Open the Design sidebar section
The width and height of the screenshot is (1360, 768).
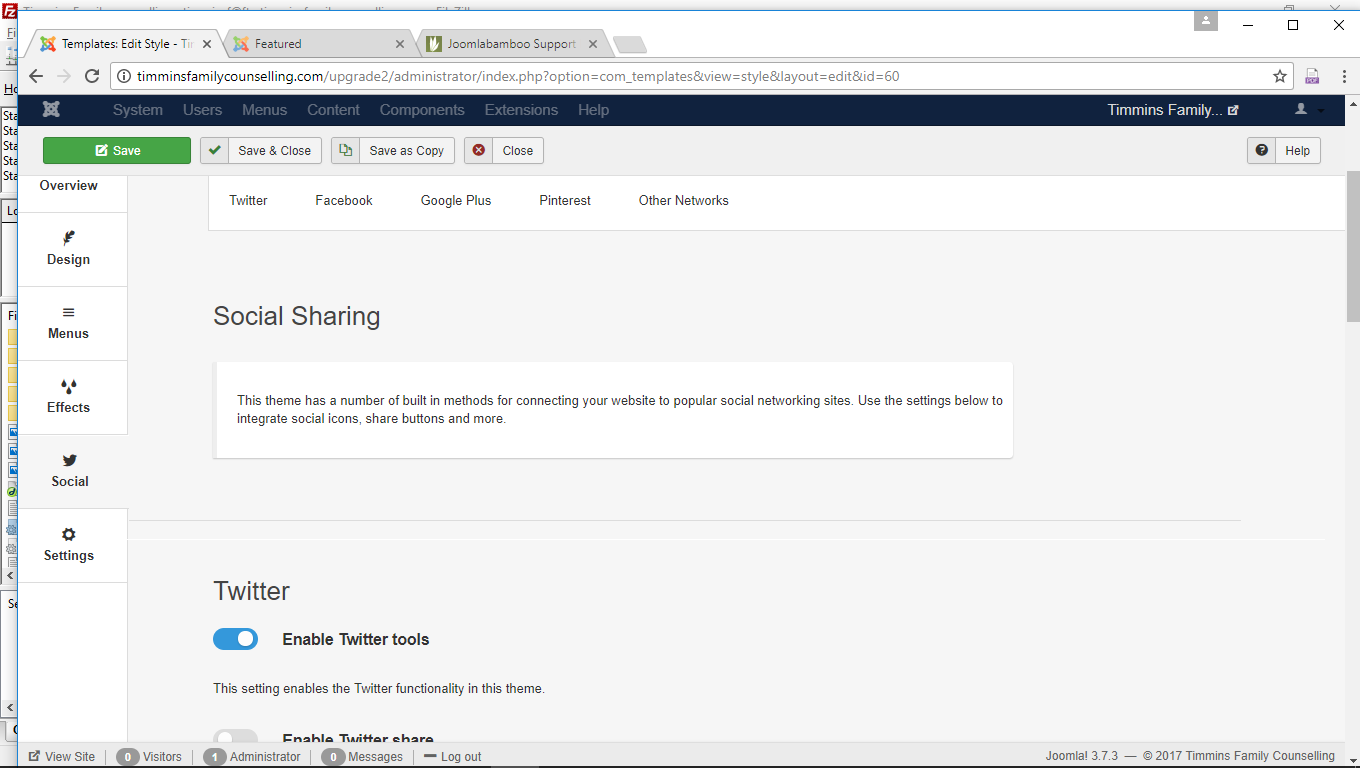click(x=69, y=249)
